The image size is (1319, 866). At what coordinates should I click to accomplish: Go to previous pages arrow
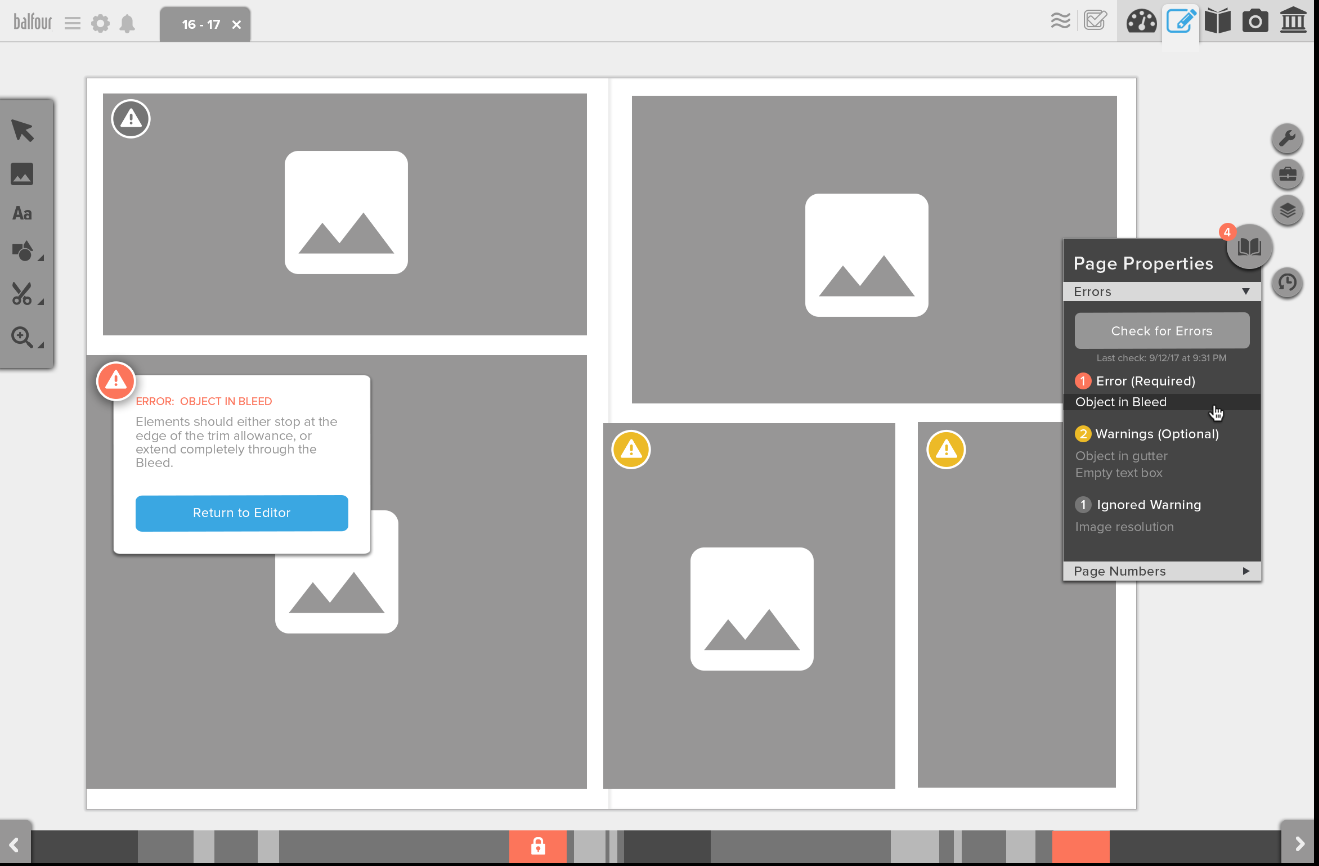[x=15, y=843]
